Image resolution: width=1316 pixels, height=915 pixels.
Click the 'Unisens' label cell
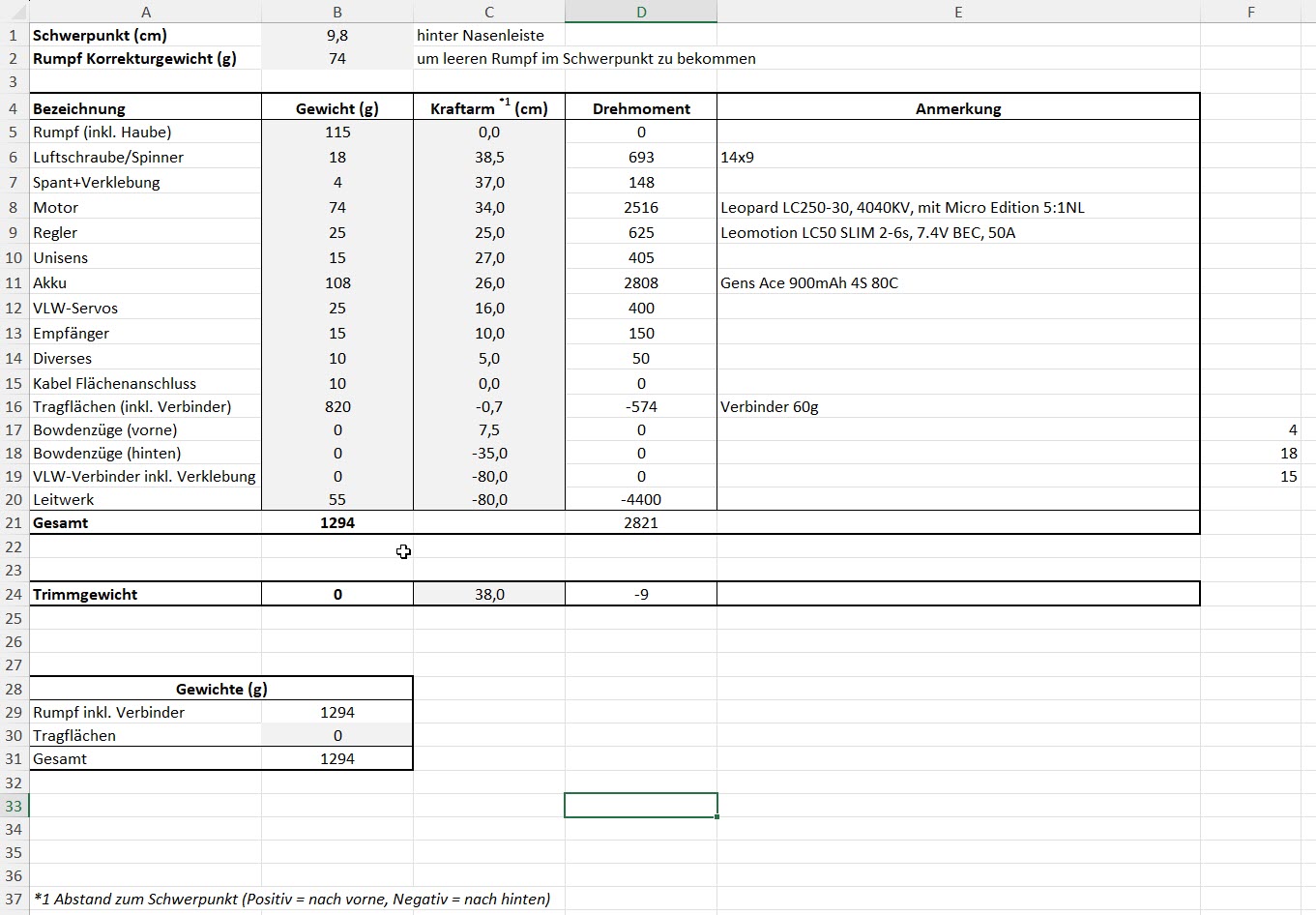pos(145,257)
